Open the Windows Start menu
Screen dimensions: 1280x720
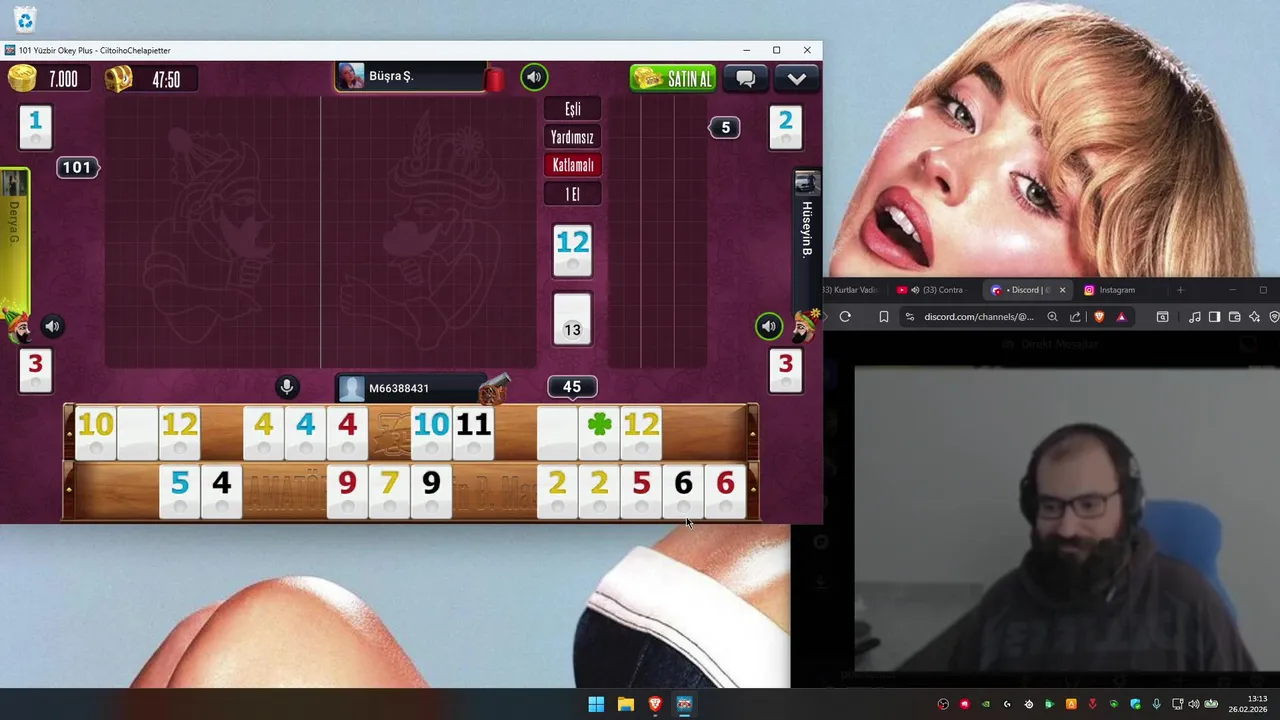coord(596,704)
